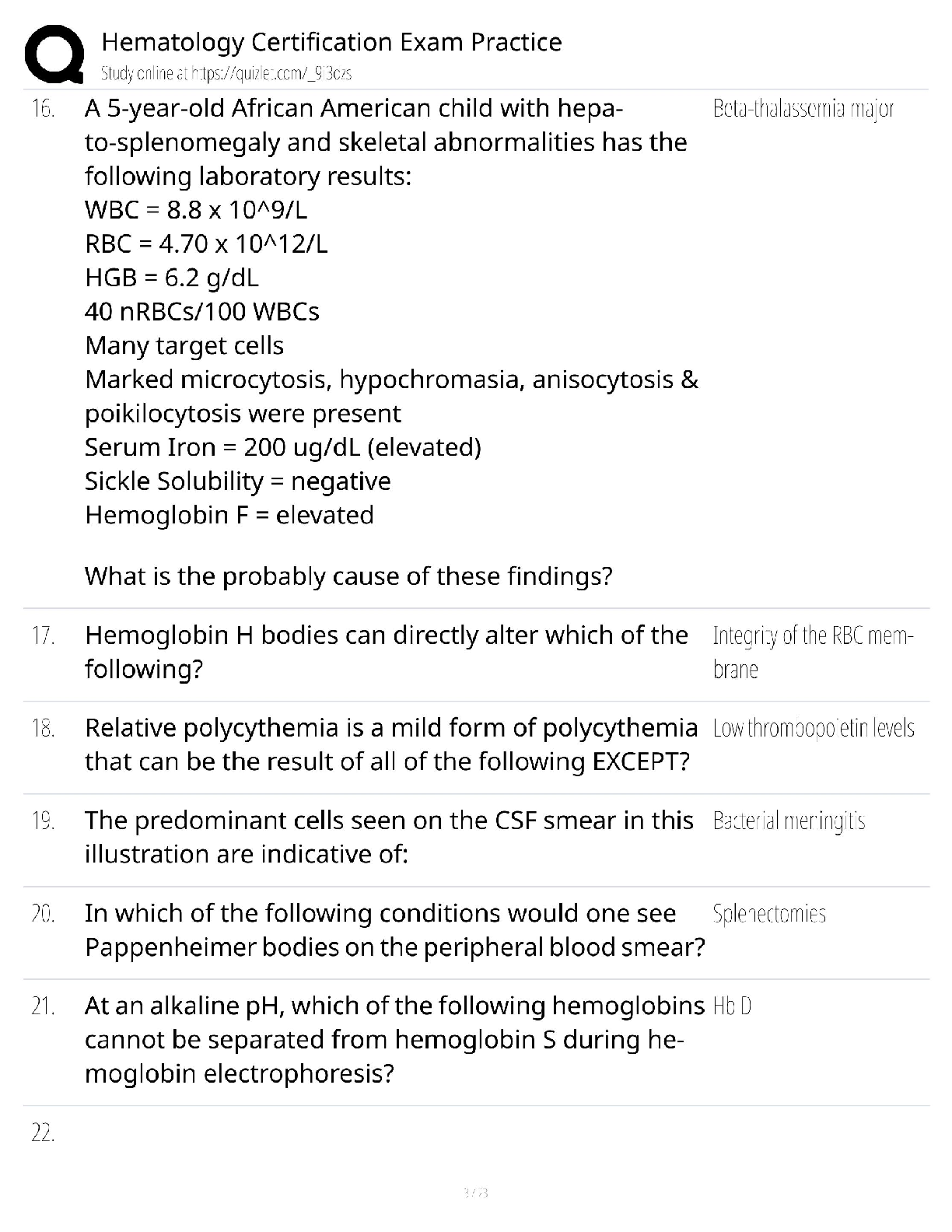The height and width of the screenshot is (1232, 952).
Task: Click the empty question 22 number
Action: (x=43, y=1133)
